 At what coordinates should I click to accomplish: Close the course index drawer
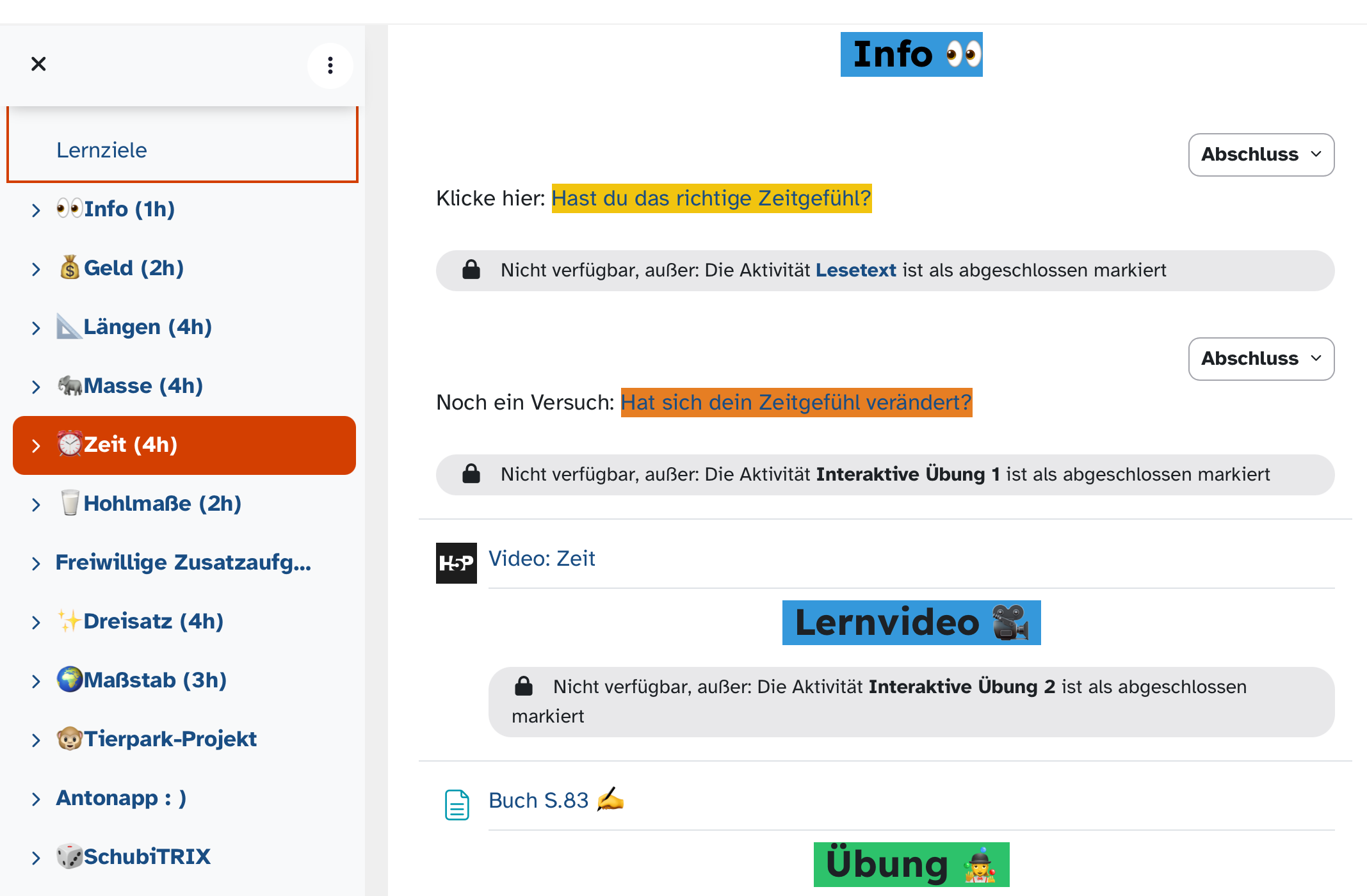tap(38, 64)
